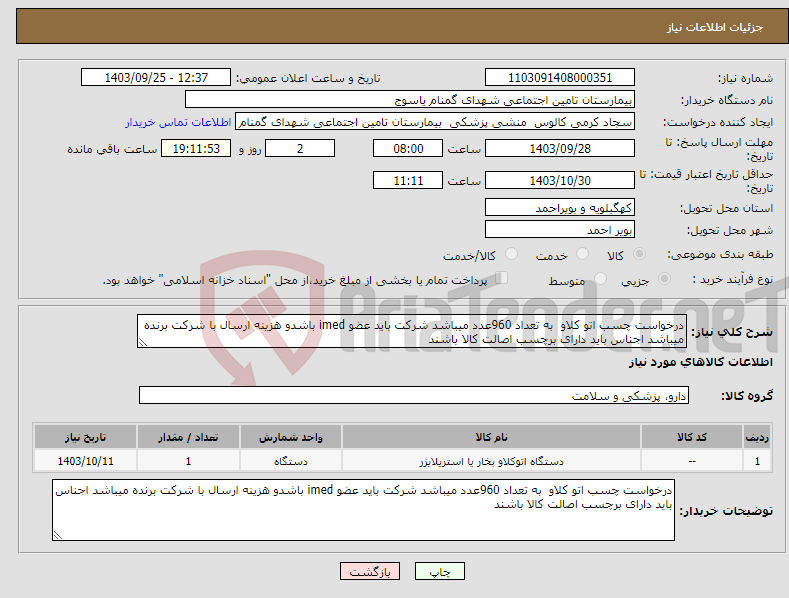Viewport: 789px width, 598px height.
Task: Click the واحد شمارش column header
Action: click(x=291, y=437)
